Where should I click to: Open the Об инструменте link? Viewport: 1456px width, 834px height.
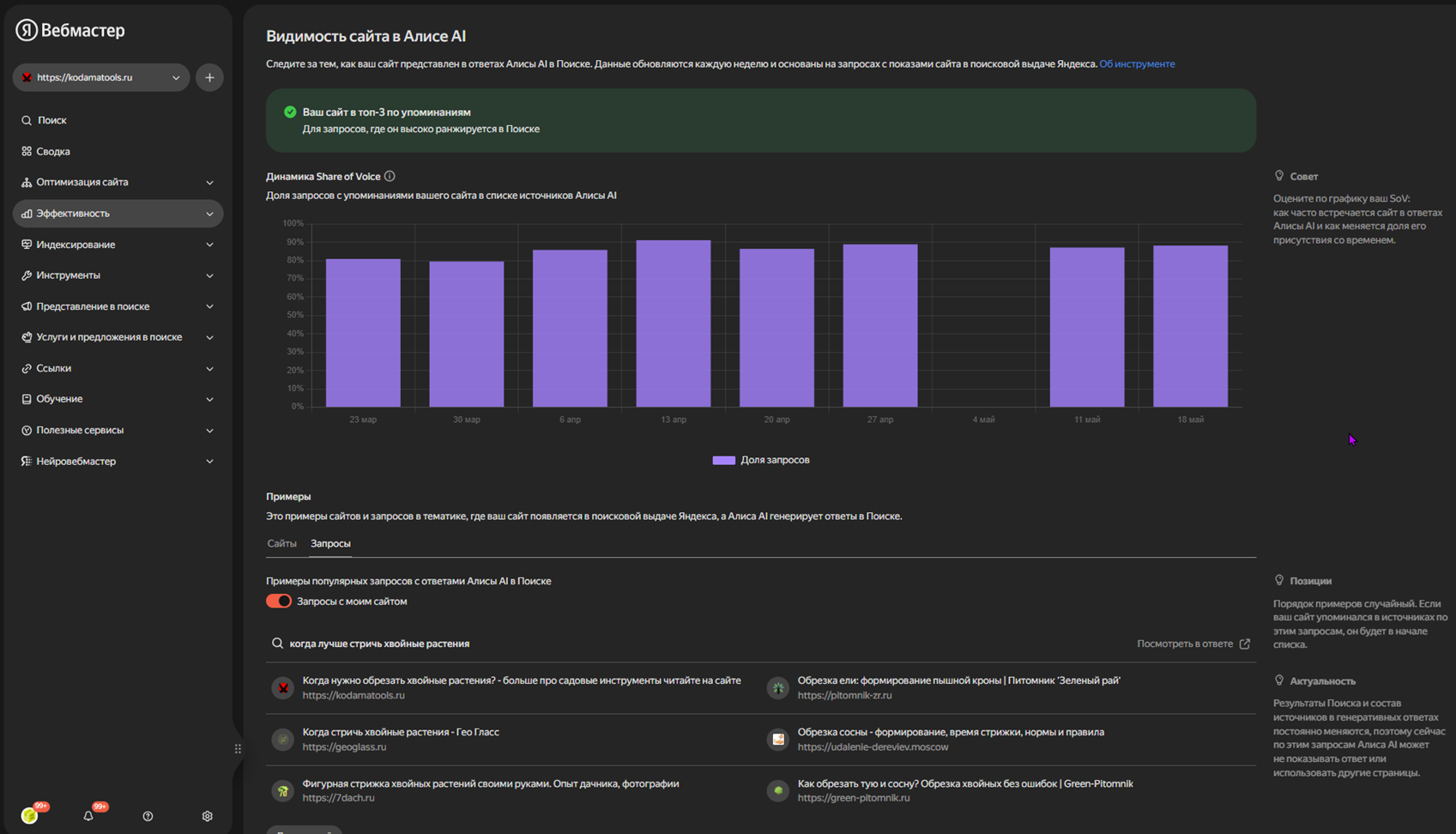coord(1137,63)
